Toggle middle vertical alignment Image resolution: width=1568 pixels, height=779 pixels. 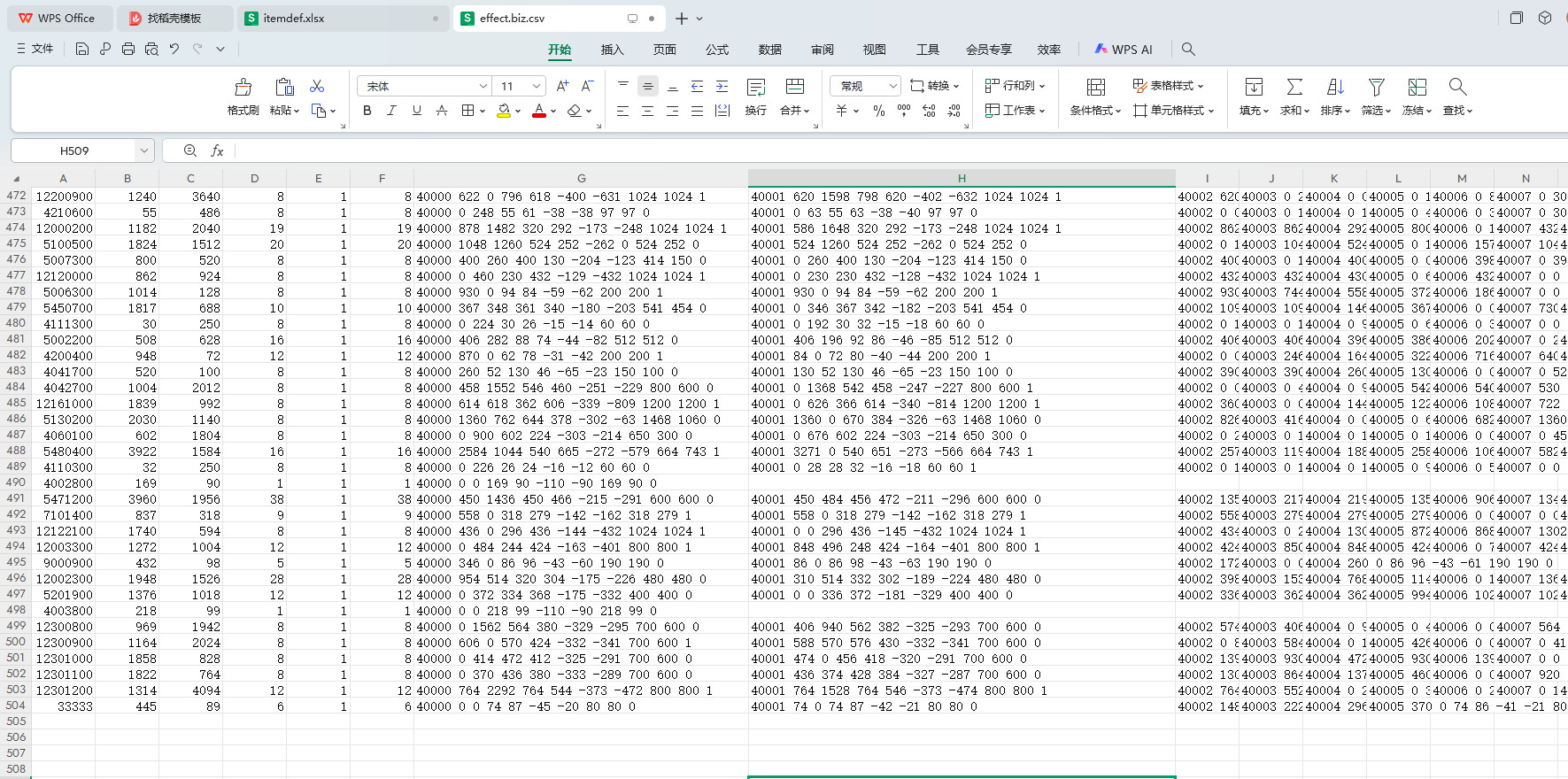point(648,86)
